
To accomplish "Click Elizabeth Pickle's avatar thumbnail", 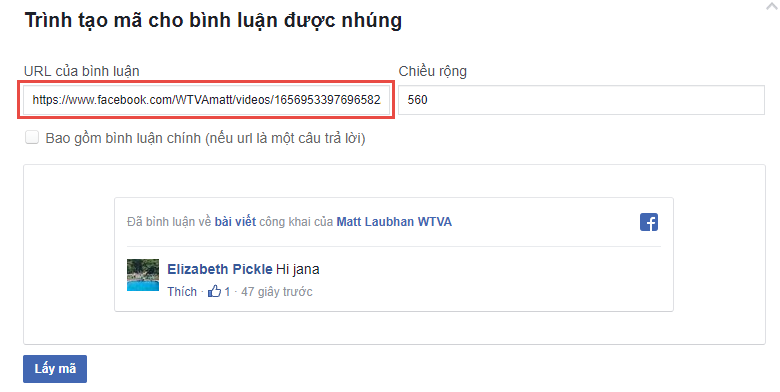I will (143, 275).
